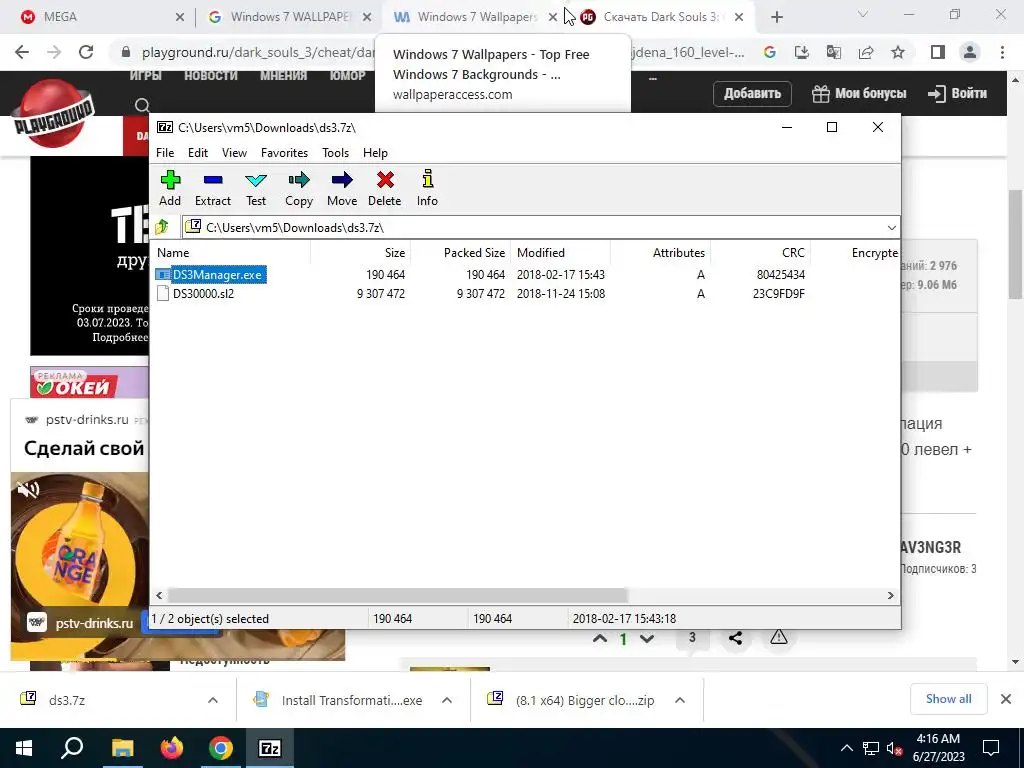Click Show all downloads button
Image resolution: width=1024 pixels, height=768 pixels.
pos(948,699)
